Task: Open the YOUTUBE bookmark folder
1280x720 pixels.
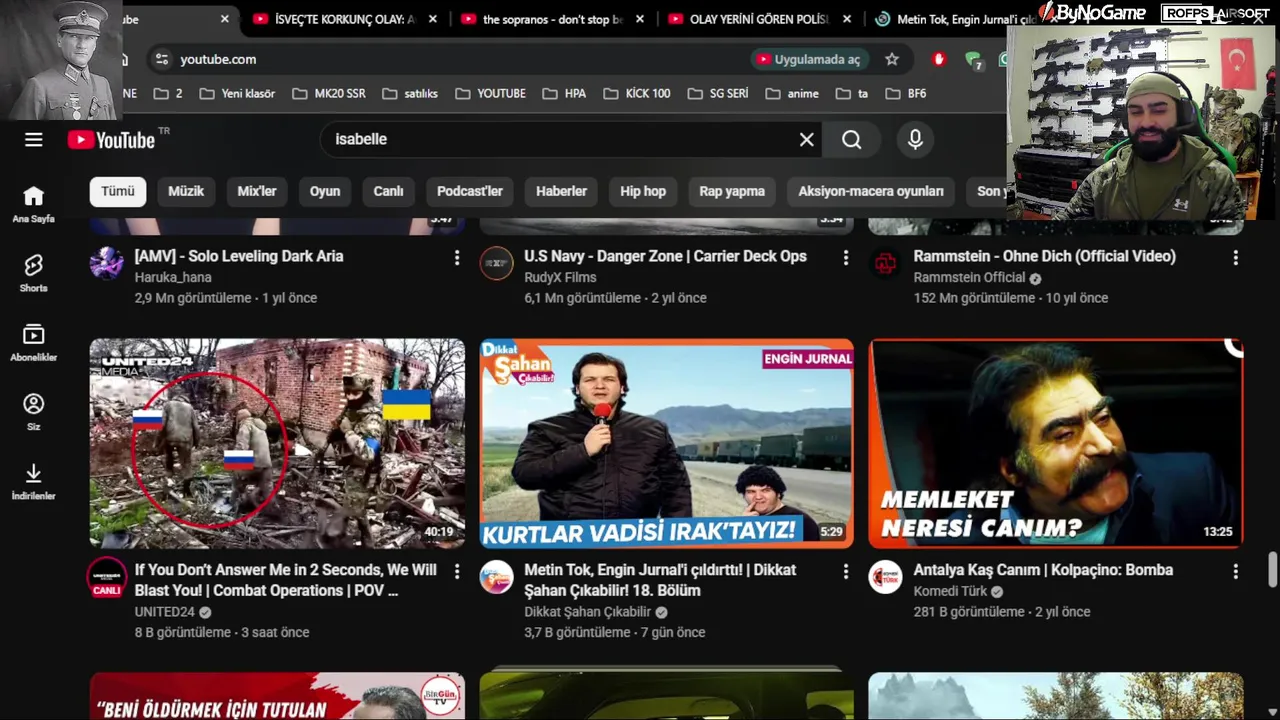Action: click(x=490, y=93)
